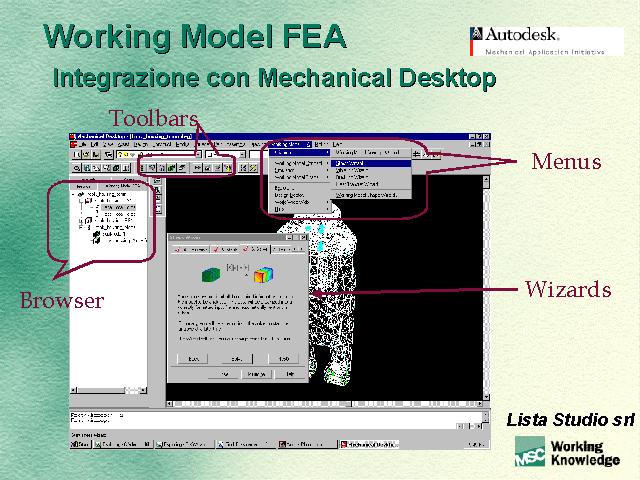Click the clock area in the taskbar tray

[x=476, y=444]
